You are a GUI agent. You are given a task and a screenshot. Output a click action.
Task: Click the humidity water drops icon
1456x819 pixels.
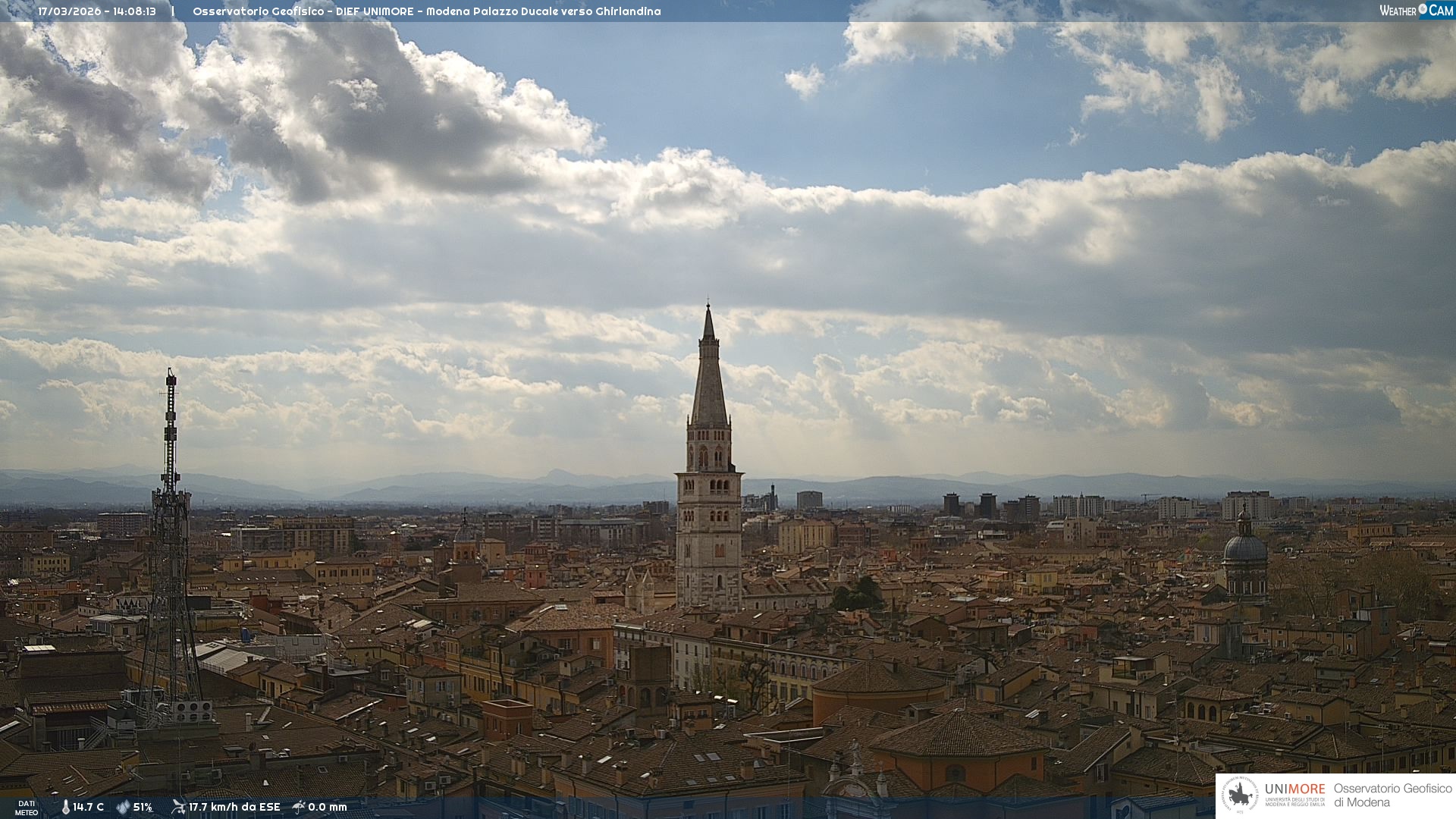123,807
